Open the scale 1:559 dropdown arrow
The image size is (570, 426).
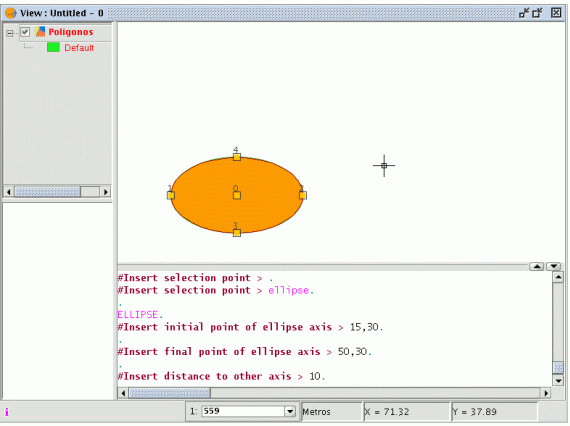coord(290,411)
